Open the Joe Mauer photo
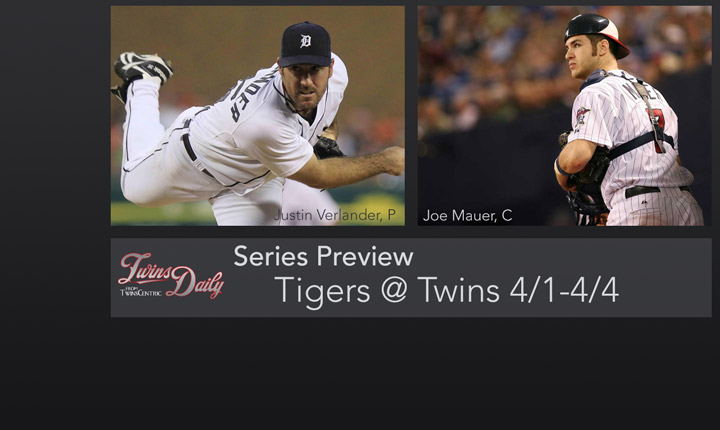The height and width of the screenshot is (430, 720). [x=564, y=116]
